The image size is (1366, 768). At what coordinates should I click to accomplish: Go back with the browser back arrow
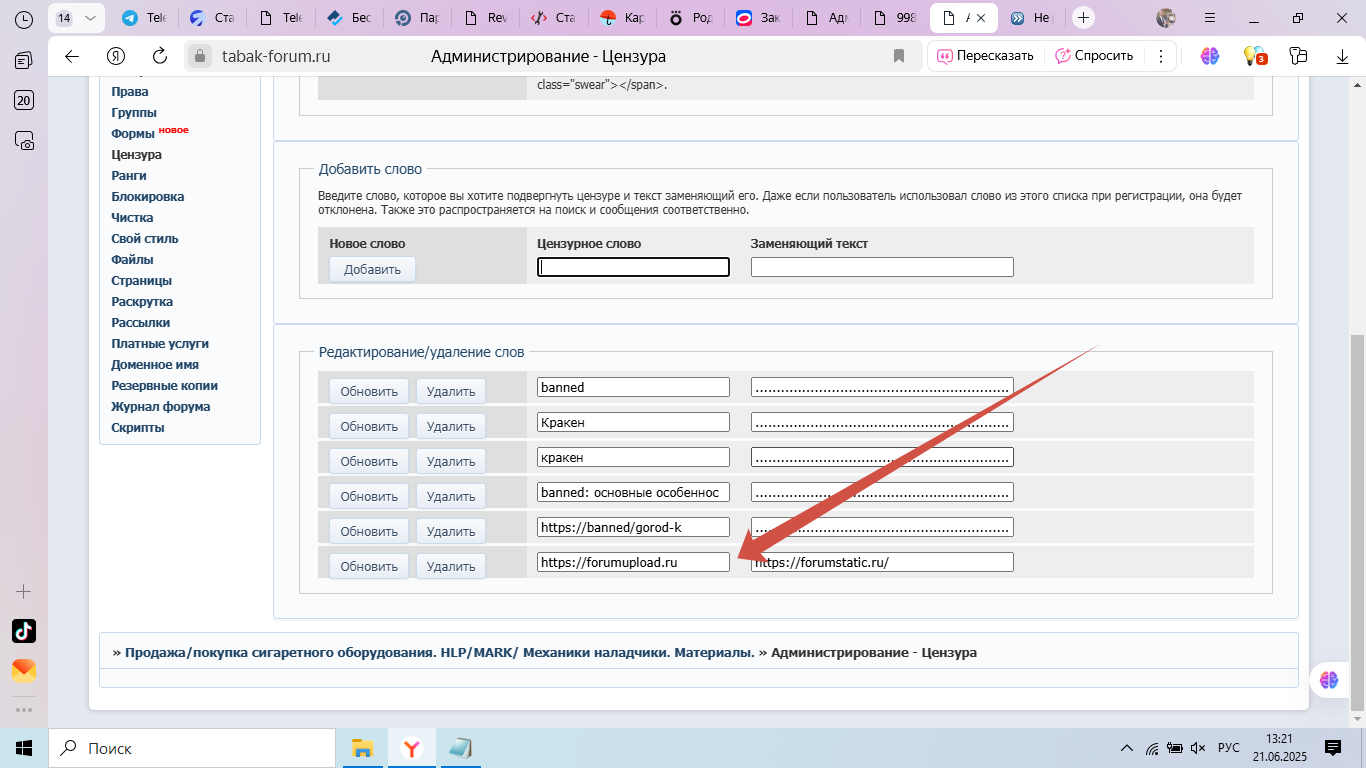72,56
